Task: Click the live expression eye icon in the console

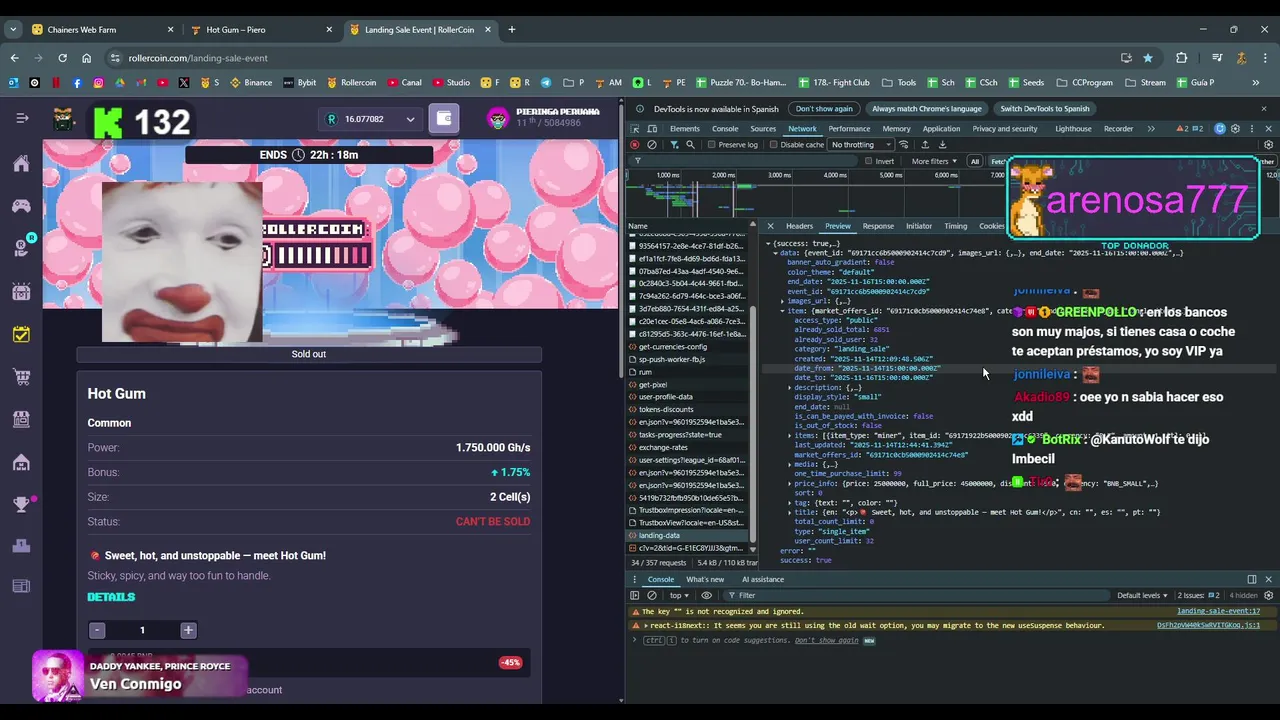Action: (706, 595)
